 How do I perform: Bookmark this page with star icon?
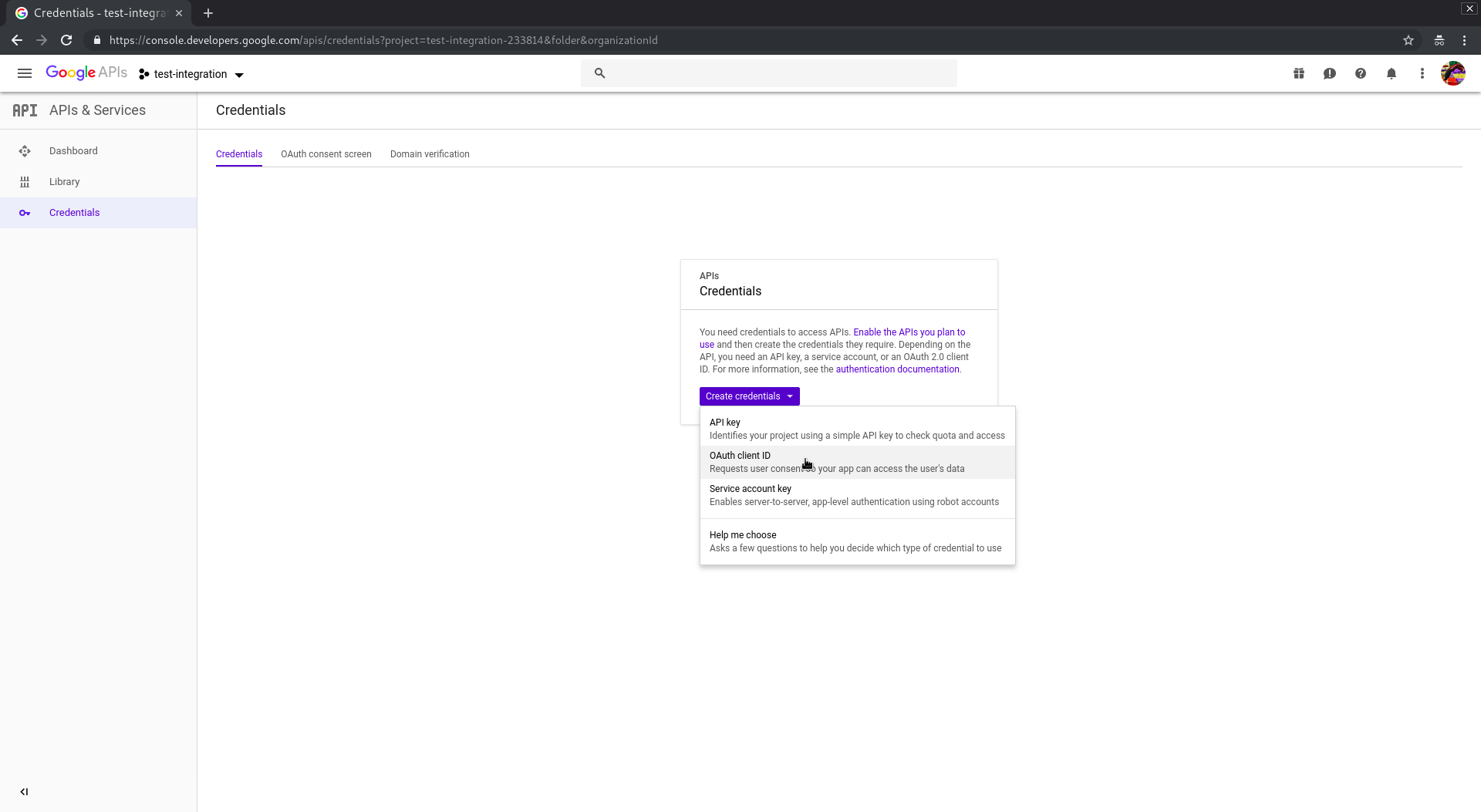click(1408, 40)
